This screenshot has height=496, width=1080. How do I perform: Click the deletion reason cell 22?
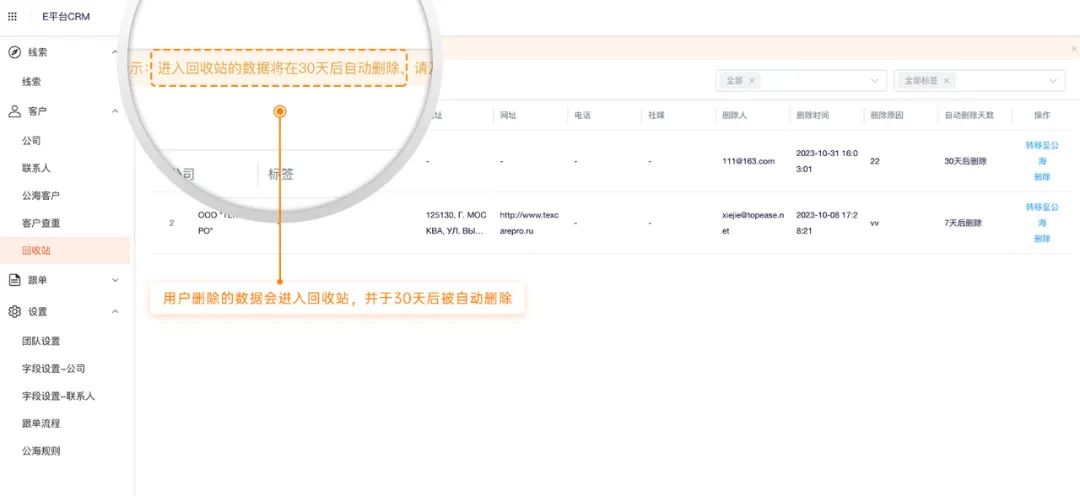coord(875,161)
